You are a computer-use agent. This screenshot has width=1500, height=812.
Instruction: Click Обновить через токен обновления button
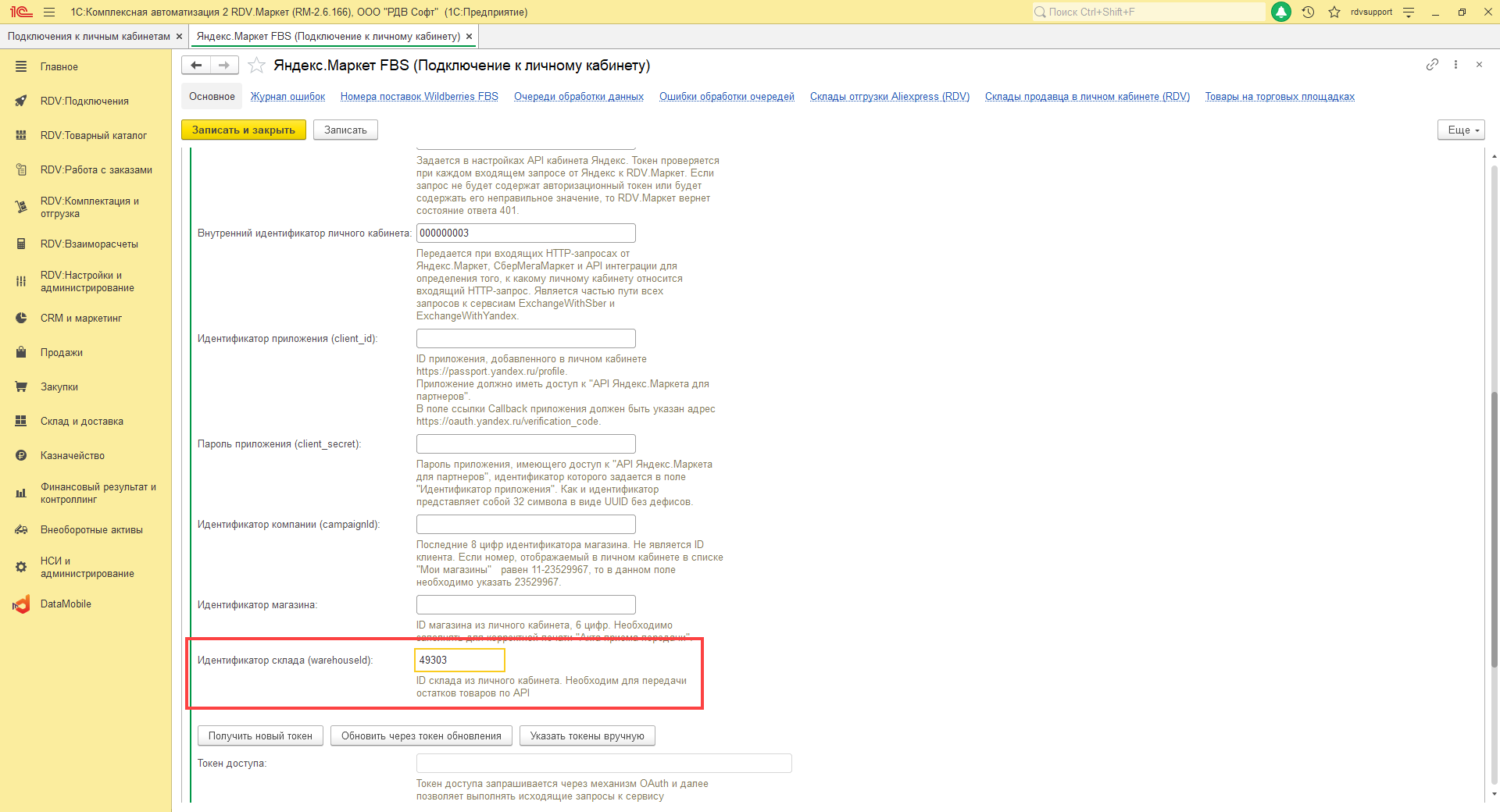click(x=421, y=736)
